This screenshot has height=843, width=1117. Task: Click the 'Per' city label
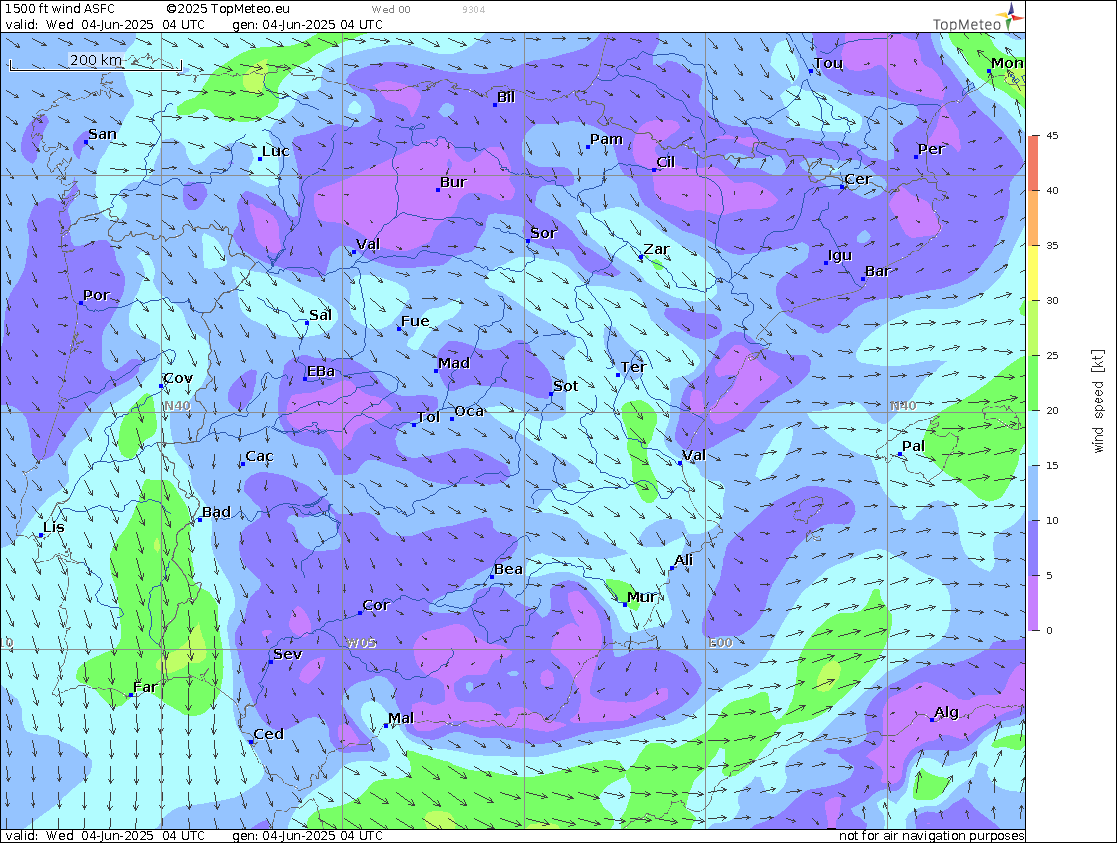pos(931,149)
